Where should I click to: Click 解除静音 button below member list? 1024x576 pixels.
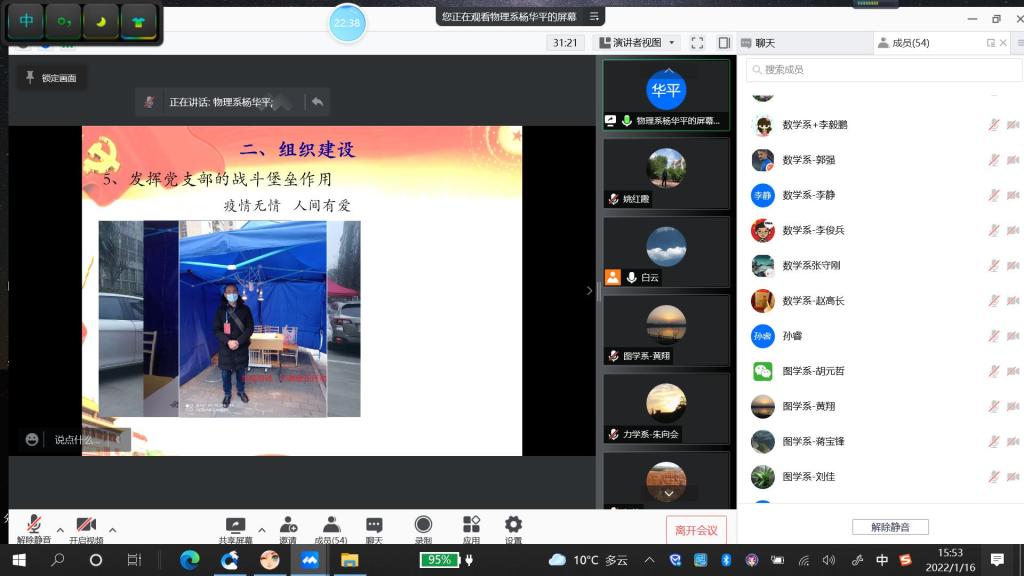pos(890,527)
